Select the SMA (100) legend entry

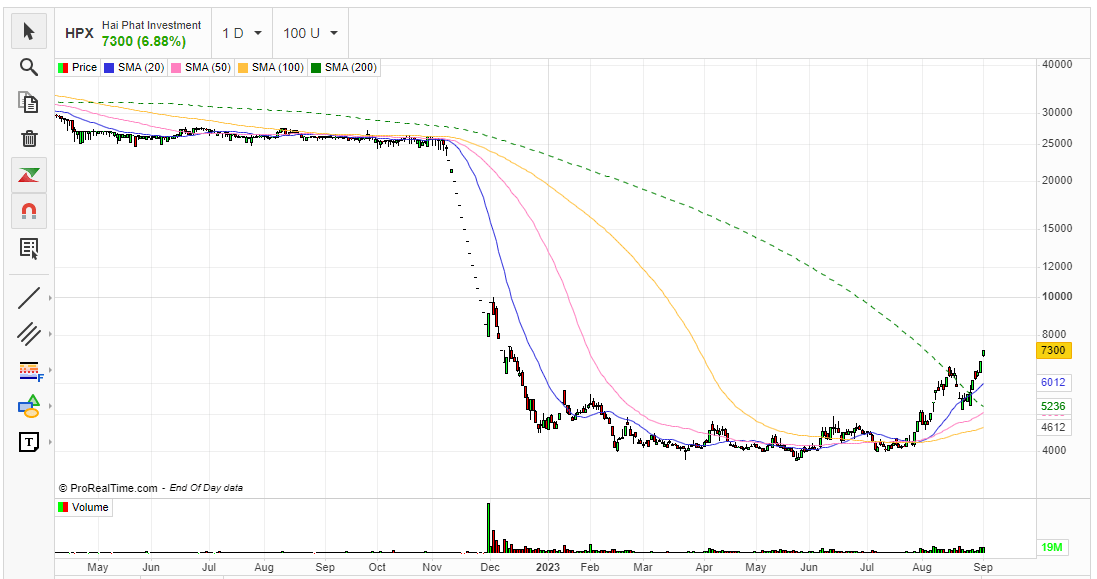270,67
